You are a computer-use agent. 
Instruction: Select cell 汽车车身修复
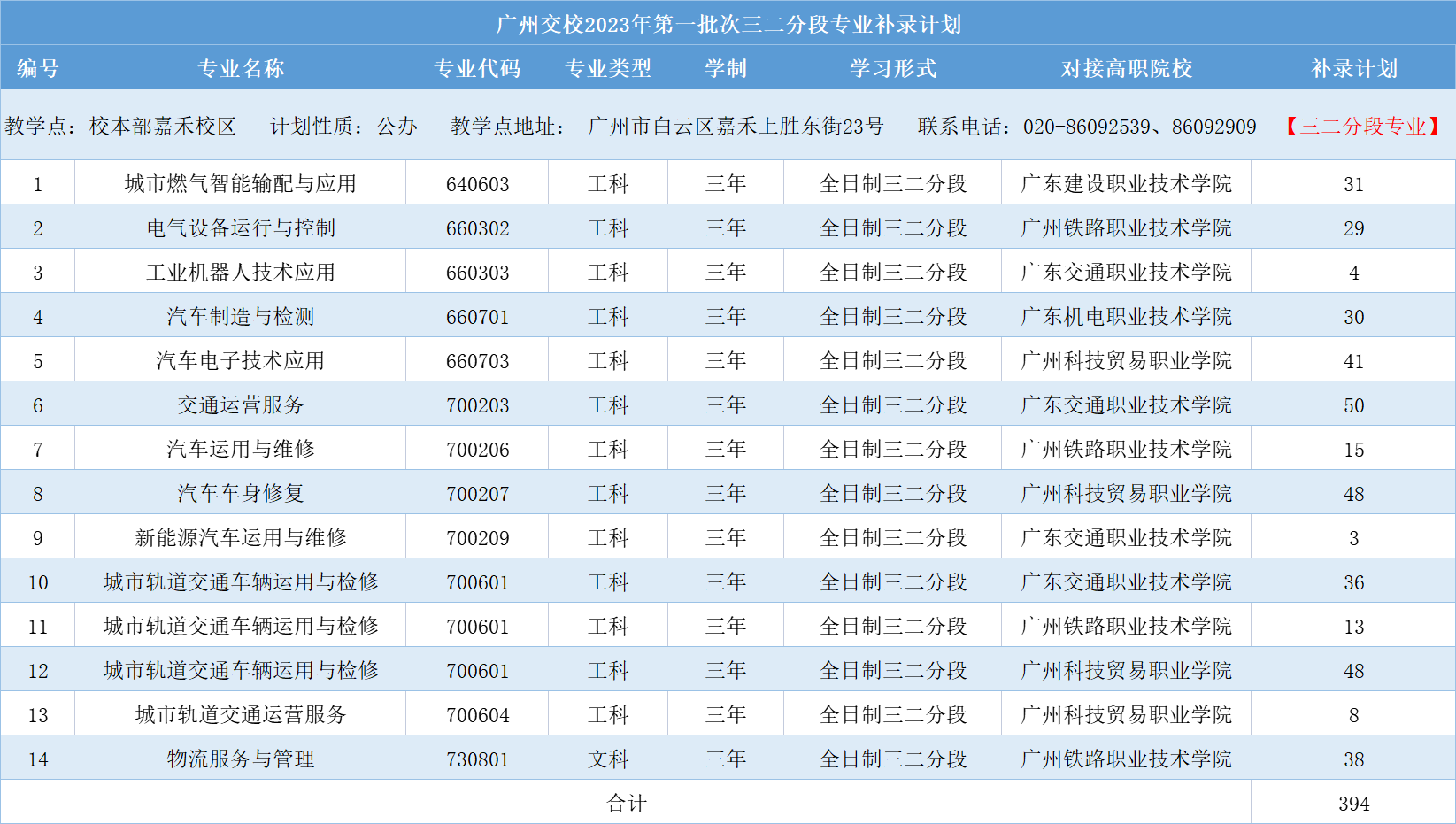click(241, 493)
